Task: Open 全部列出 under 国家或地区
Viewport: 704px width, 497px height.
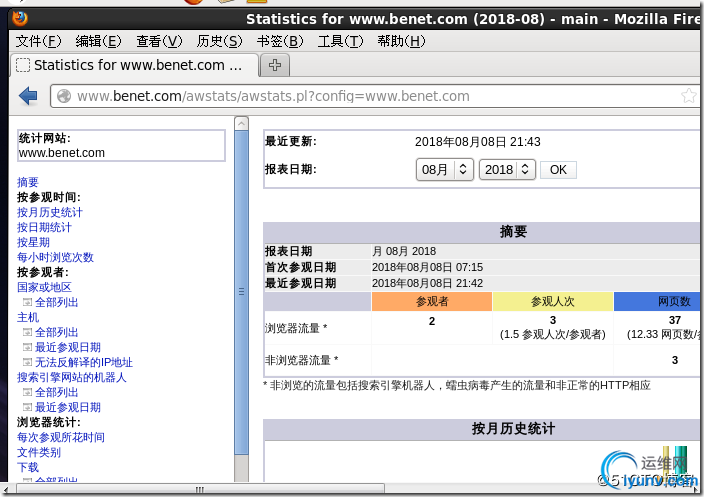Action: [57, 302]
